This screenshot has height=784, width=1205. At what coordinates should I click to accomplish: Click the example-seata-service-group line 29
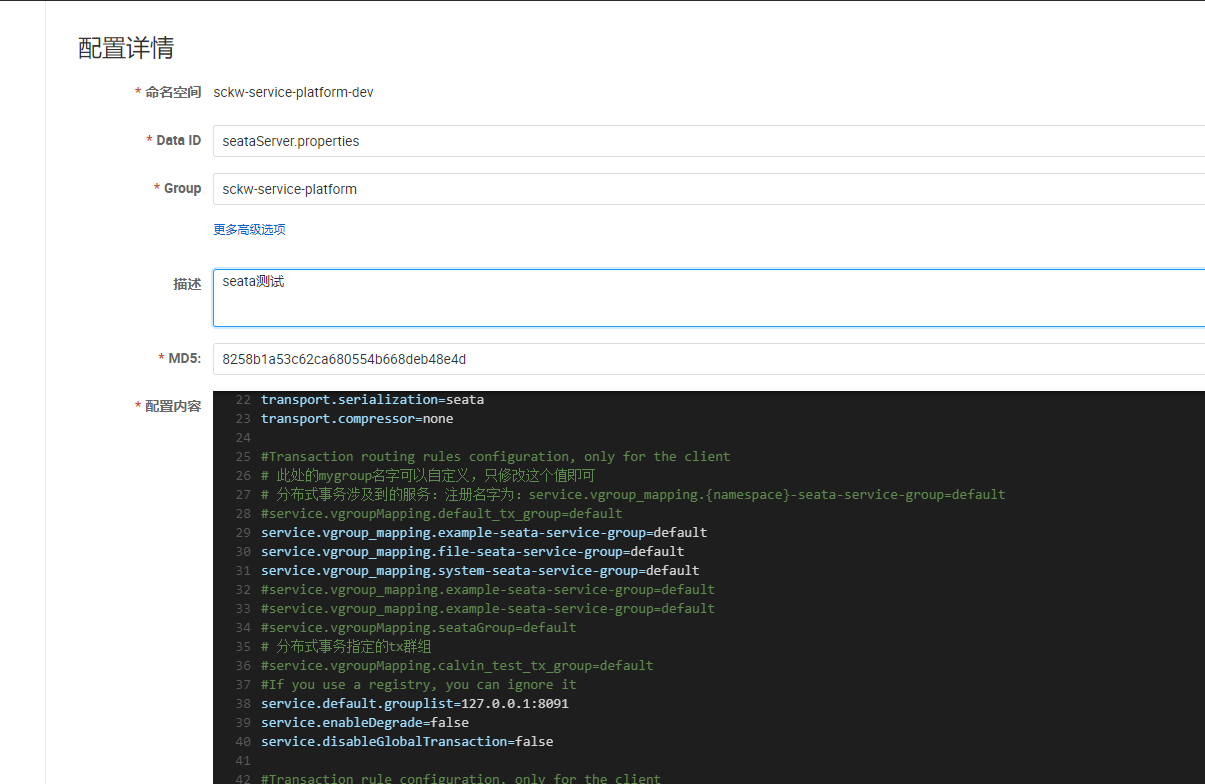pyautogui.click(x=483, y=533)
